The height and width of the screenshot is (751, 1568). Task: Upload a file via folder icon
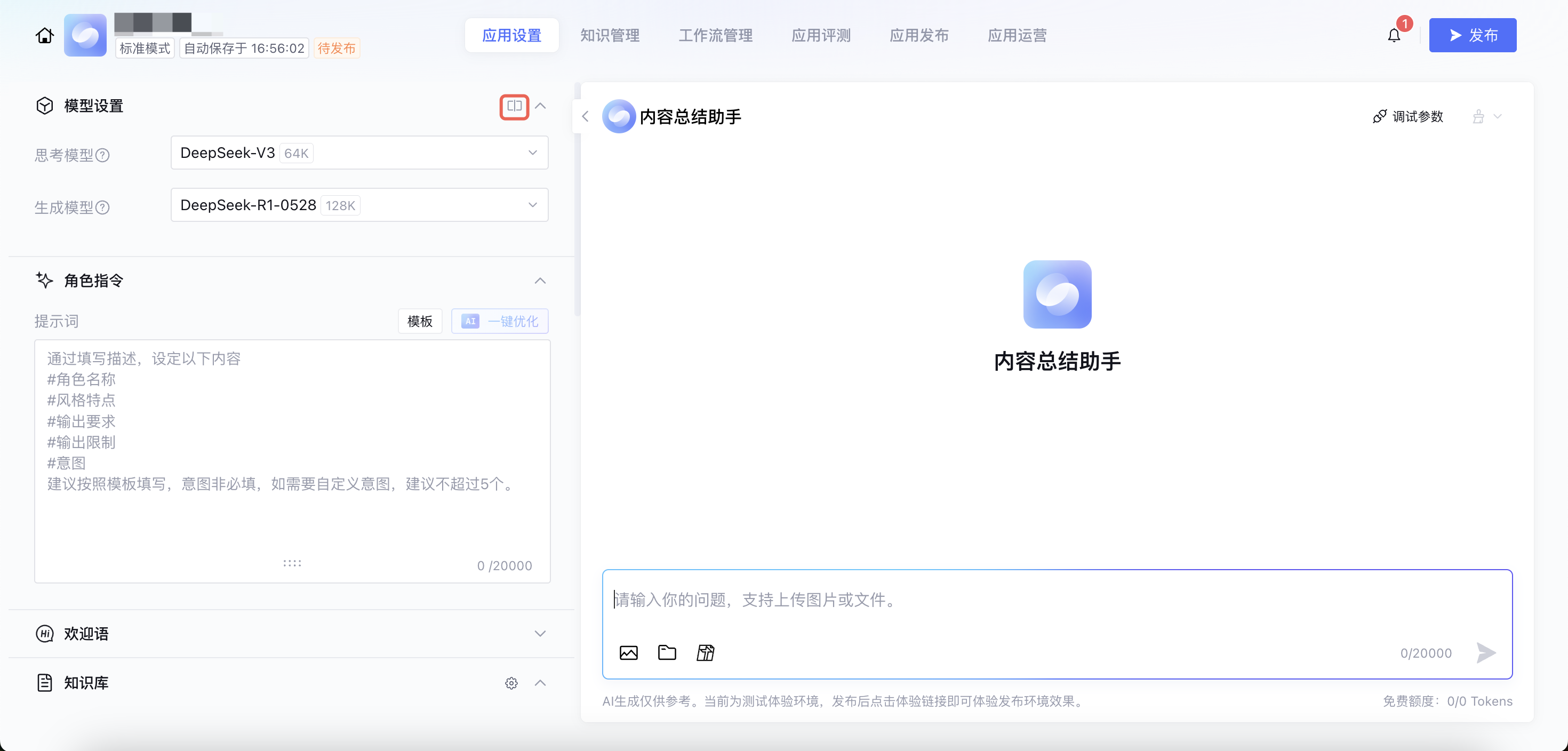click(667, 652)
